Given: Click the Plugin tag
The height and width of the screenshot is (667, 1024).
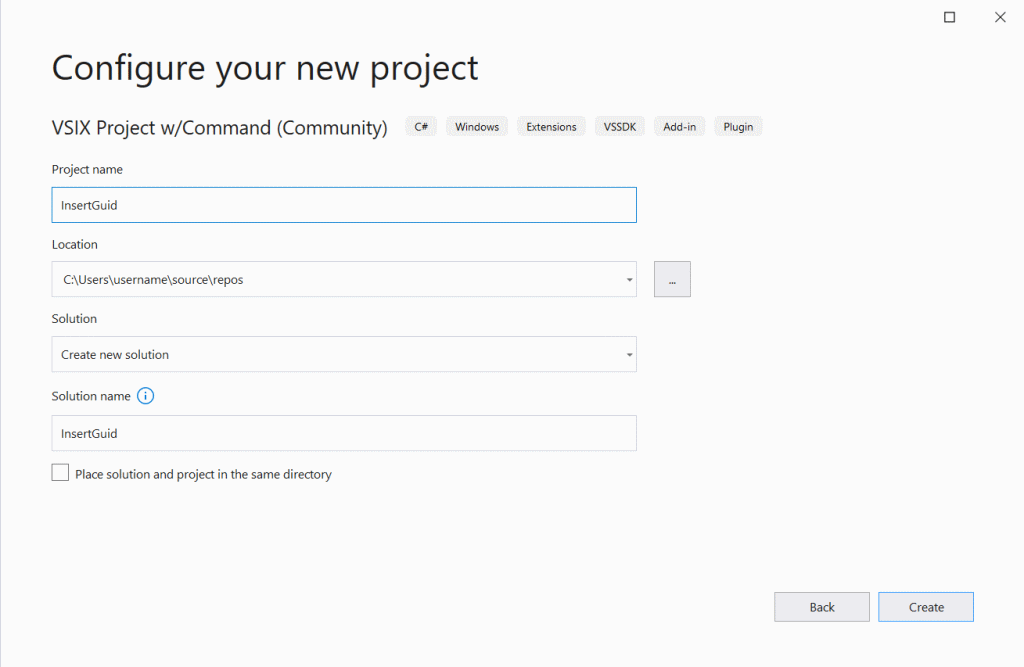Looking at the screenshot, I should [x=737, y=126].
